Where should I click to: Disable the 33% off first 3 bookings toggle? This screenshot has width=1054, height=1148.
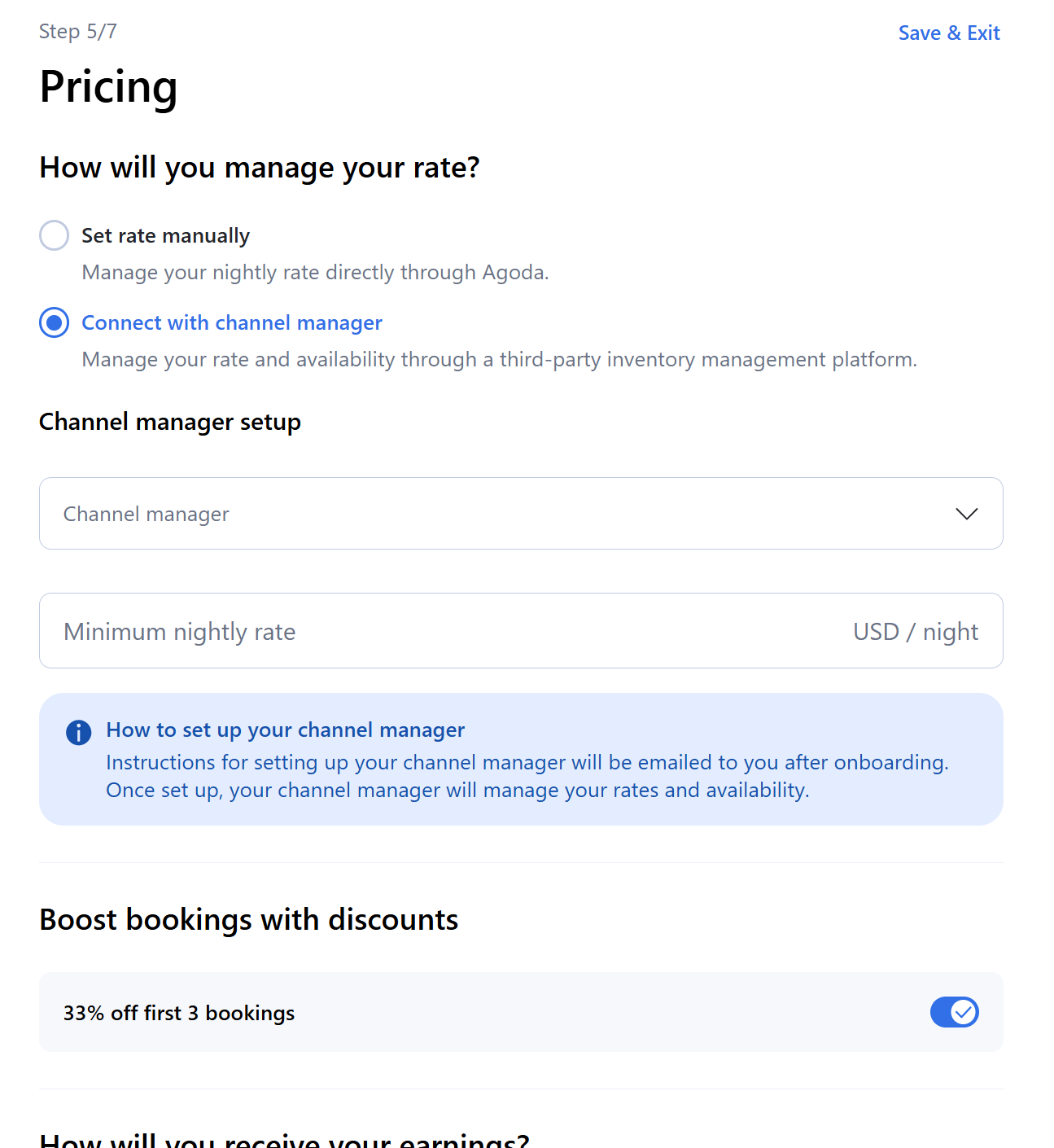click(x=954, y=1012)
